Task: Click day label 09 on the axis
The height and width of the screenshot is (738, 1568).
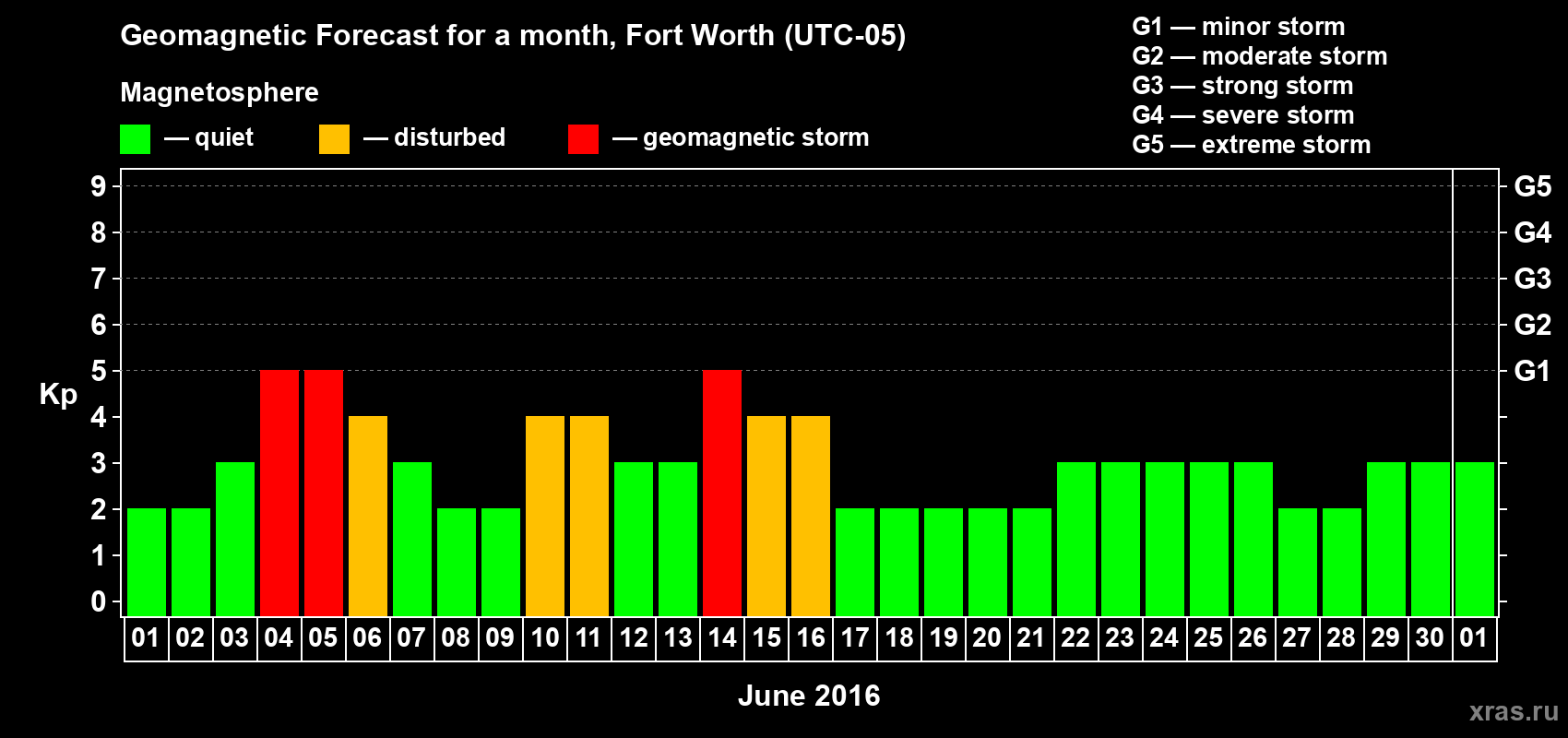Action: [500, 637]
